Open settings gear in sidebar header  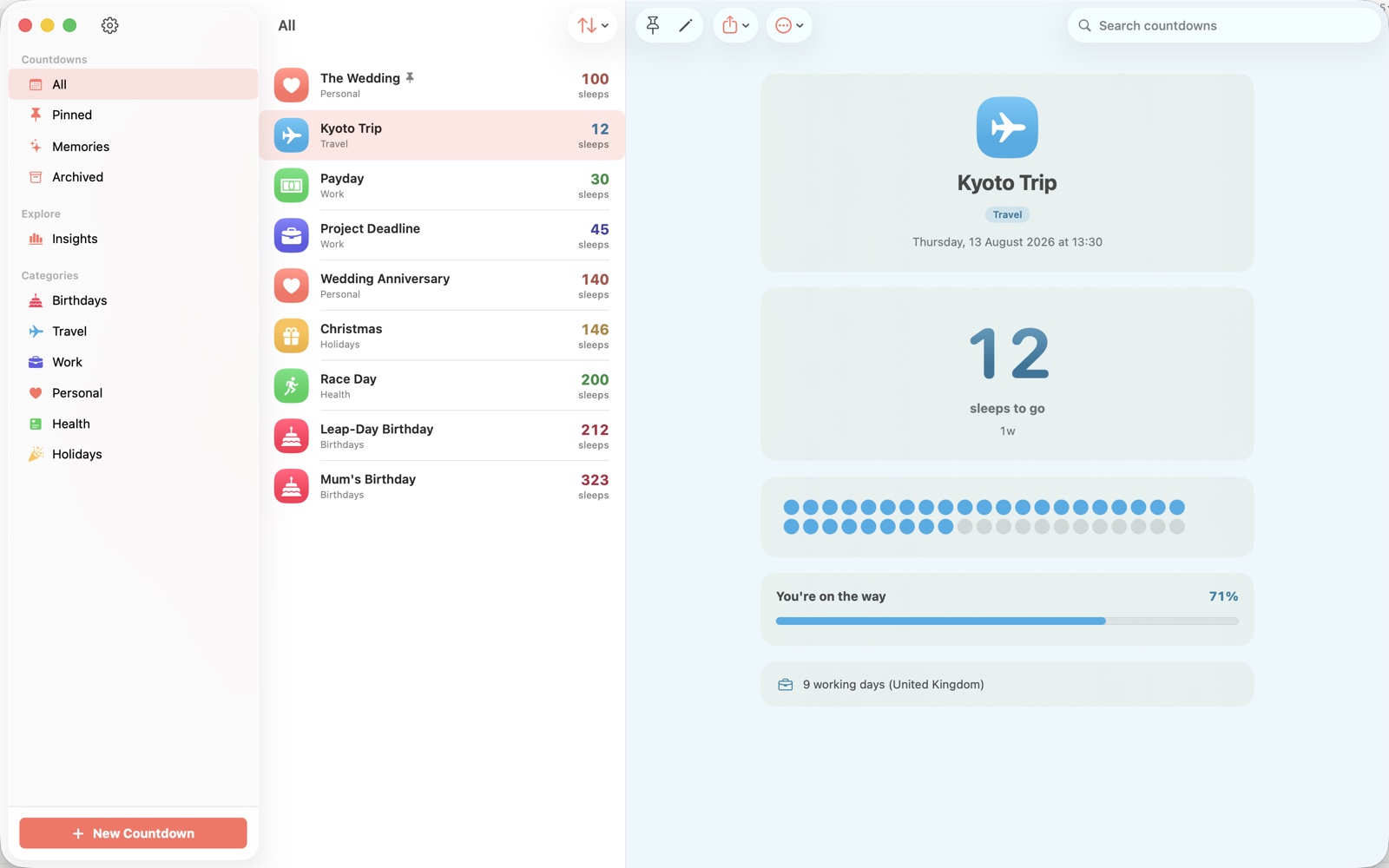109,25
